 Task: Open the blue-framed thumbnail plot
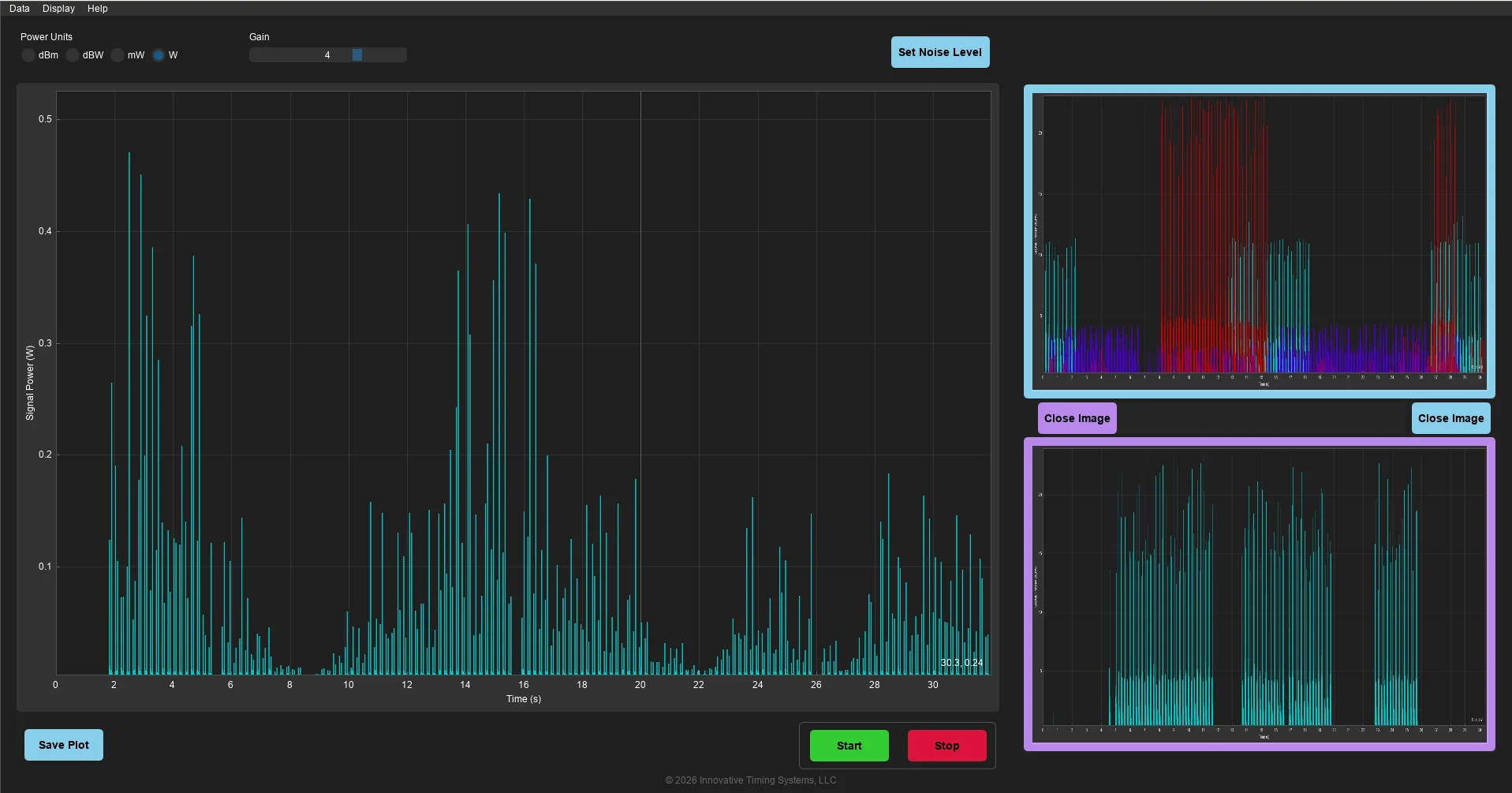pyautogui.click(x=1260, y=241)
